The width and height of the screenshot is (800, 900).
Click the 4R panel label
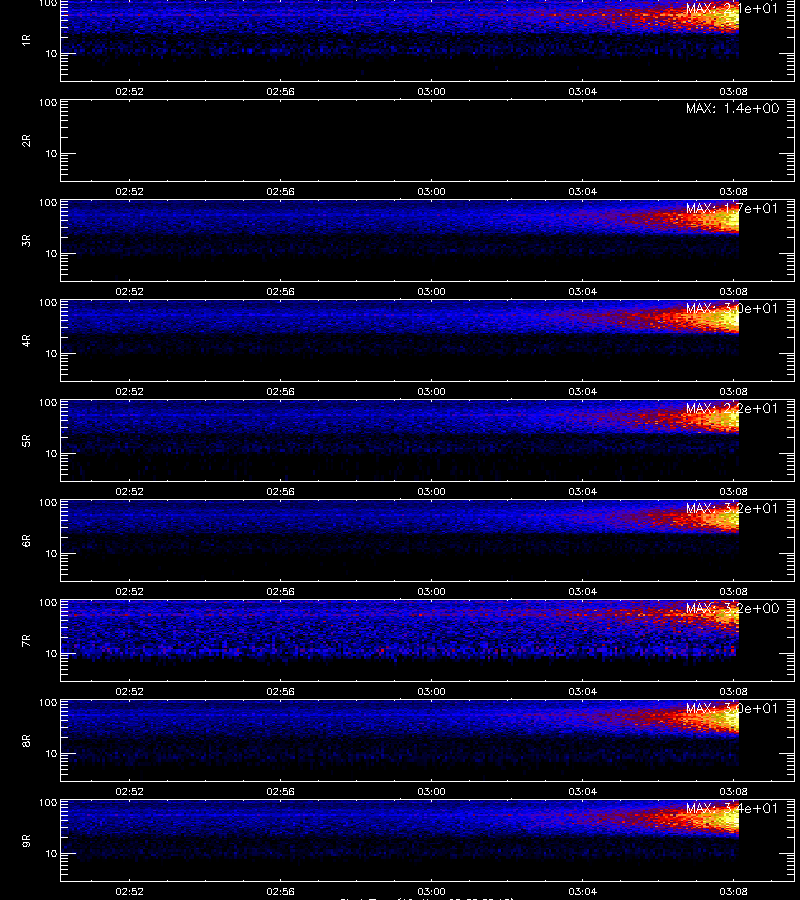click(26, 340)
